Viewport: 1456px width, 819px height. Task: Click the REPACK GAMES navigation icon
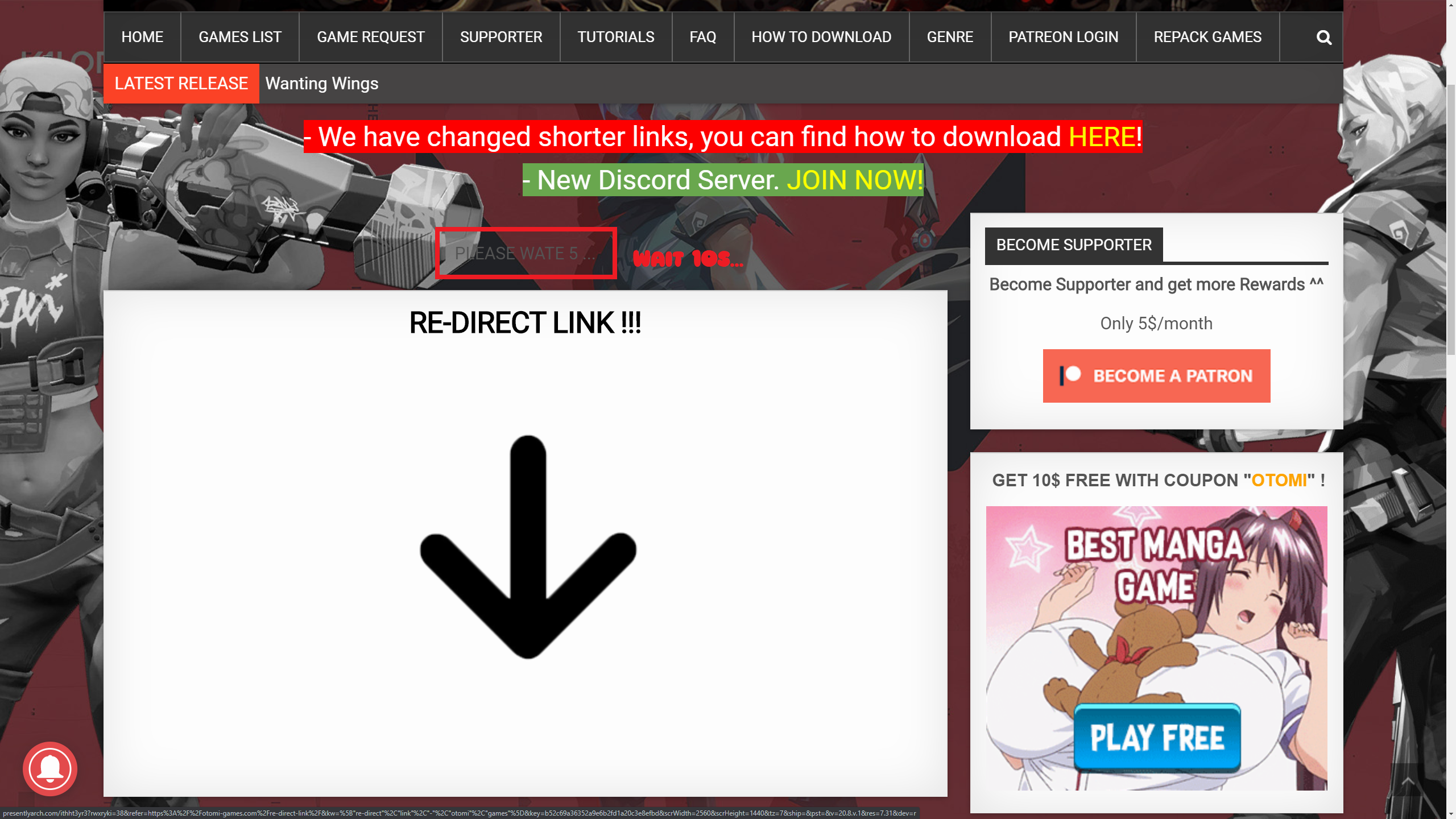pos(1207,37)
